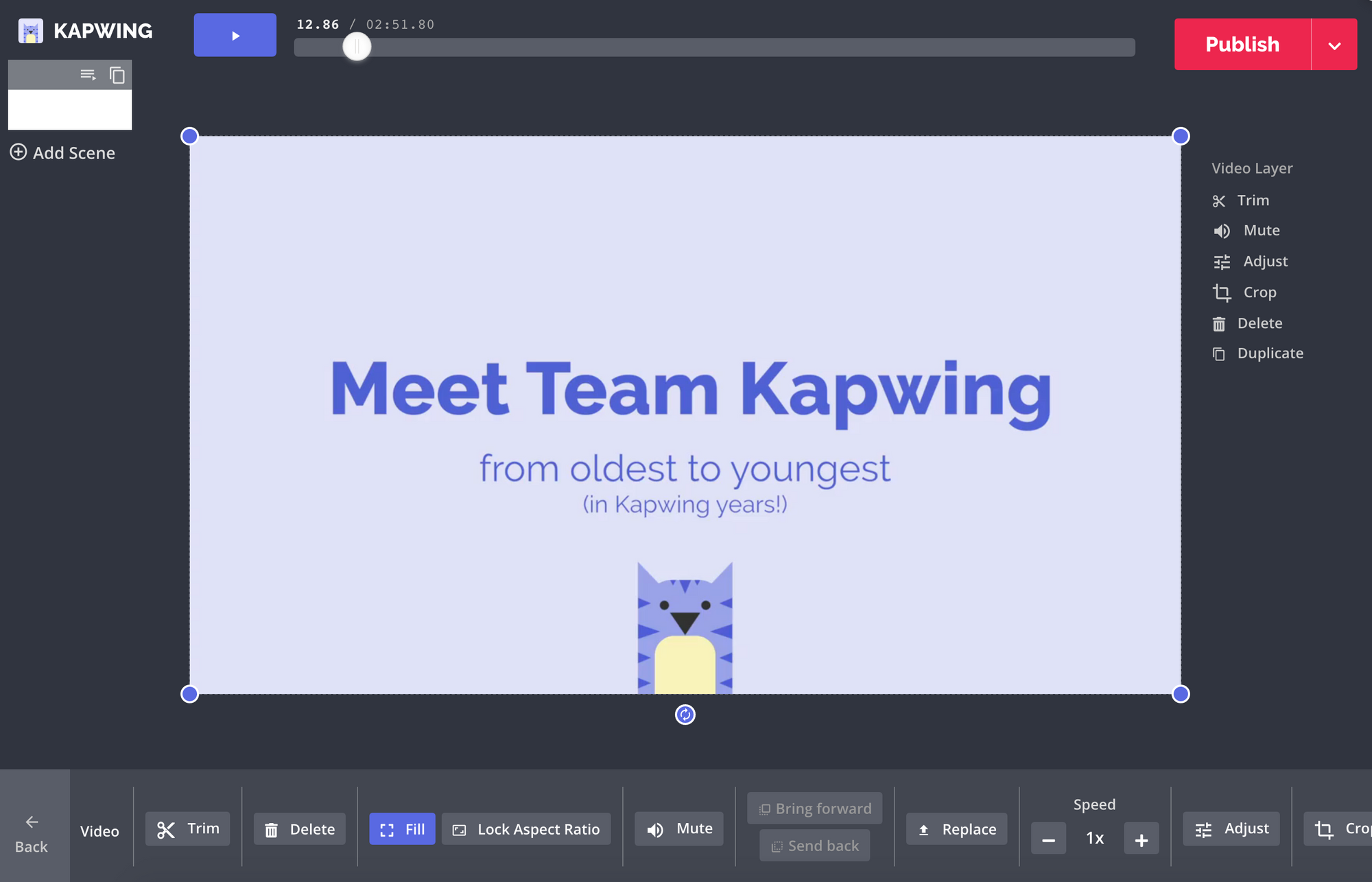Click Duplicate in the Video Layer panel
Image resolution: width=1372 pixels, height=882 pixels.
pos(1258,353)
